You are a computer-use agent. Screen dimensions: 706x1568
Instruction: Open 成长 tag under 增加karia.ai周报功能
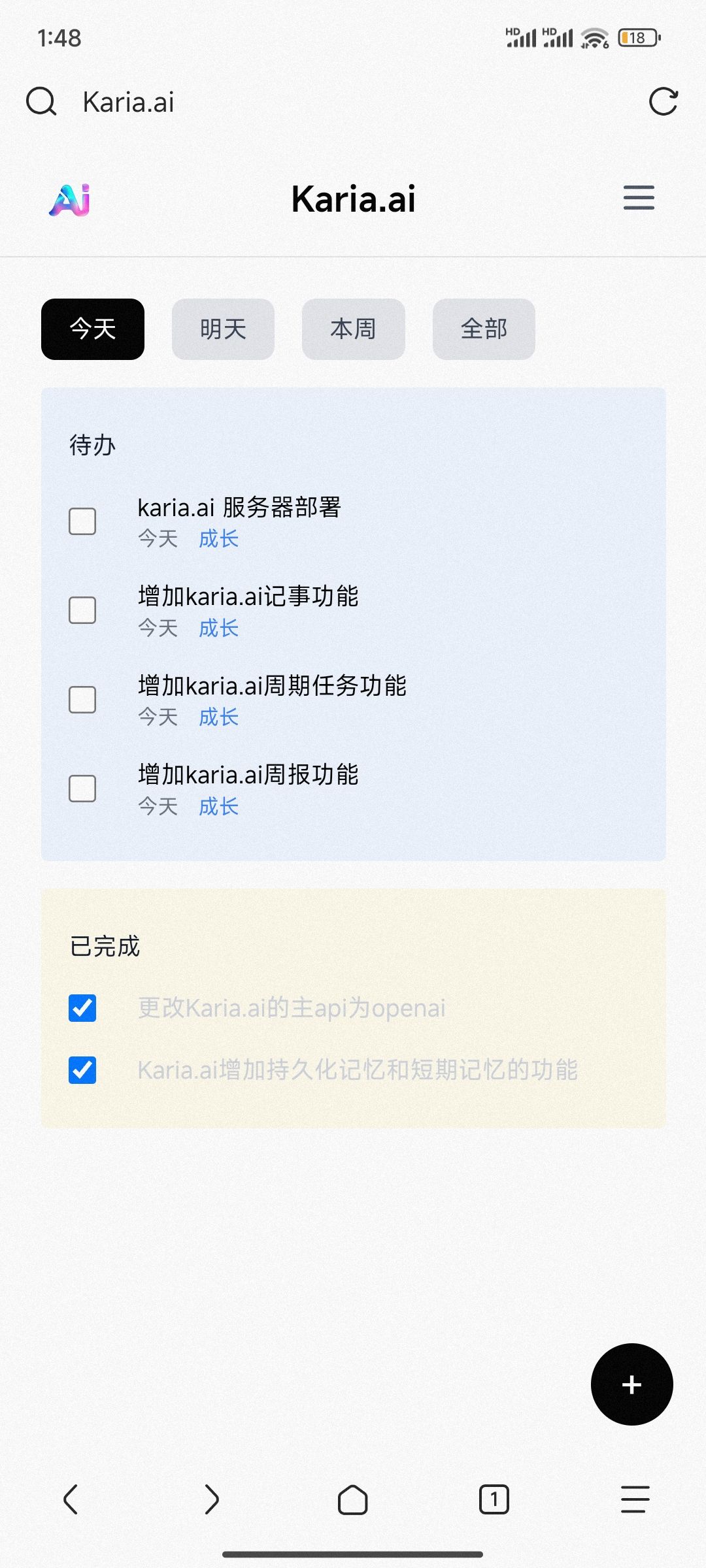click(218, 807)
